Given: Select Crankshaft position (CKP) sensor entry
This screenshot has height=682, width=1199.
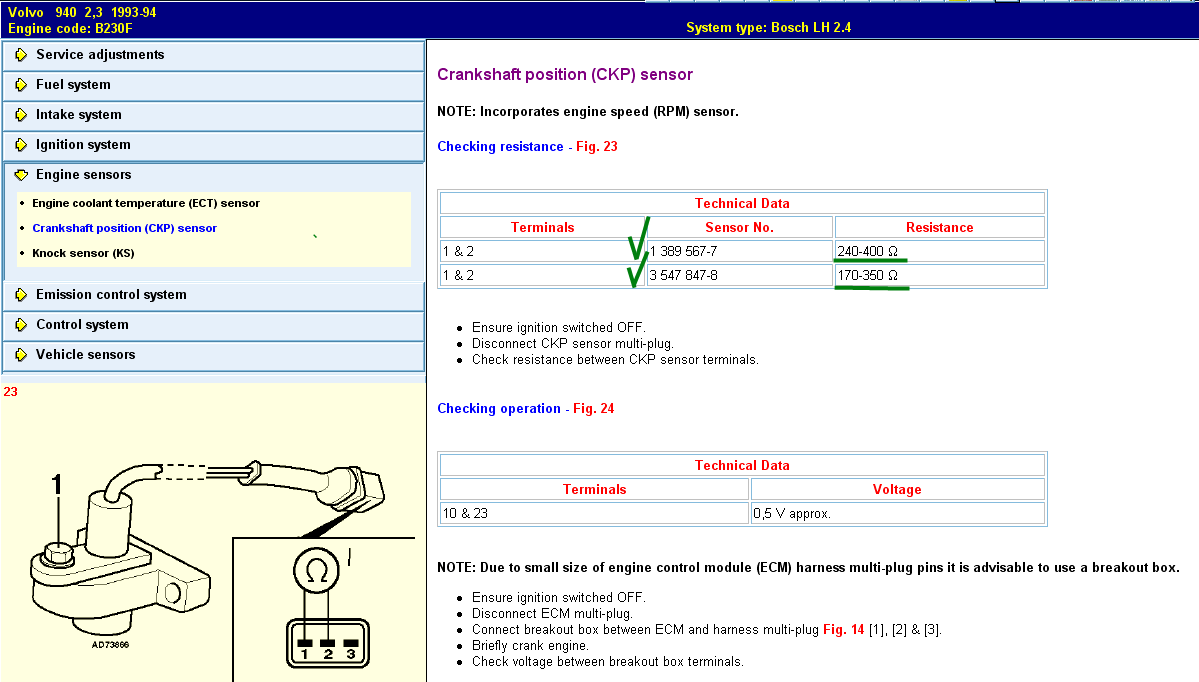Looking at the screenshot, I should (x=125, y=229).
